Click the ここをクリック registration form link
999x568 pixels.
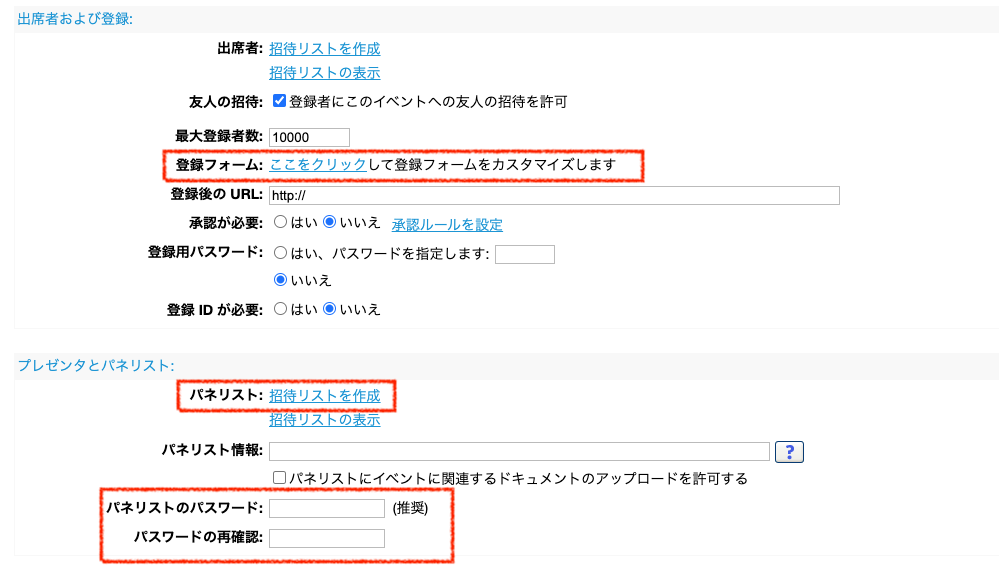[318, 164]
